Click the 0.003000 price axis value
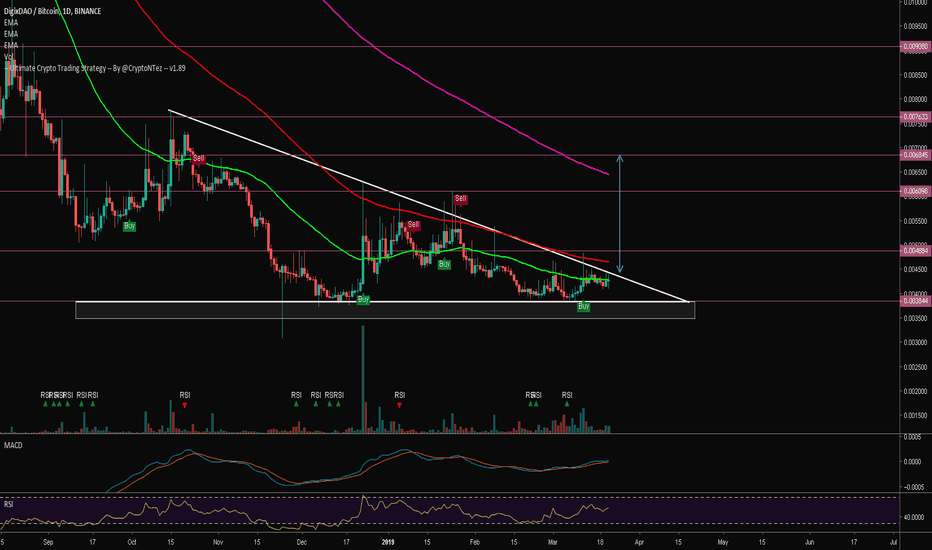 [x=915, y=342]
